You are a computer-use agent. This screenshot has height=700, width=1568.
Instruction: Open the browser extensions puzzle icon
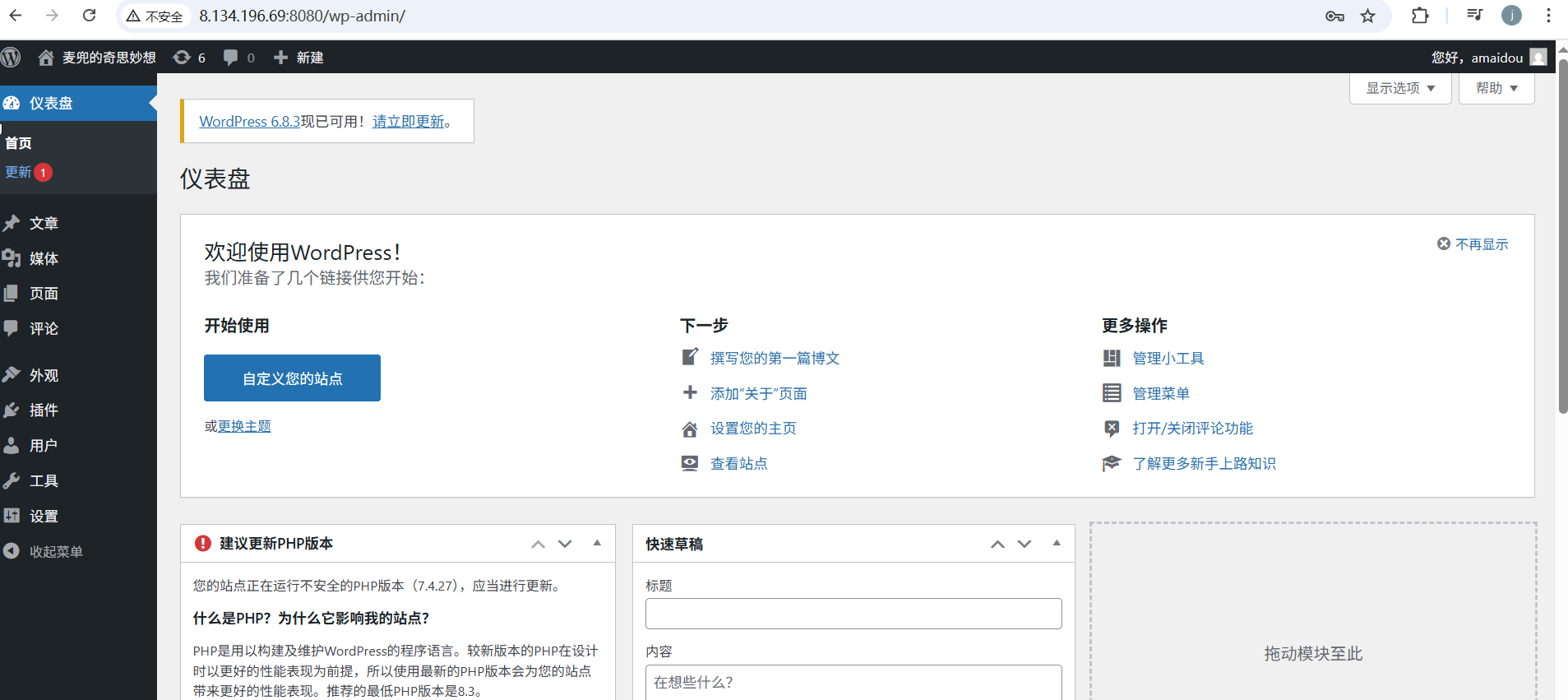coord(1420,16)
